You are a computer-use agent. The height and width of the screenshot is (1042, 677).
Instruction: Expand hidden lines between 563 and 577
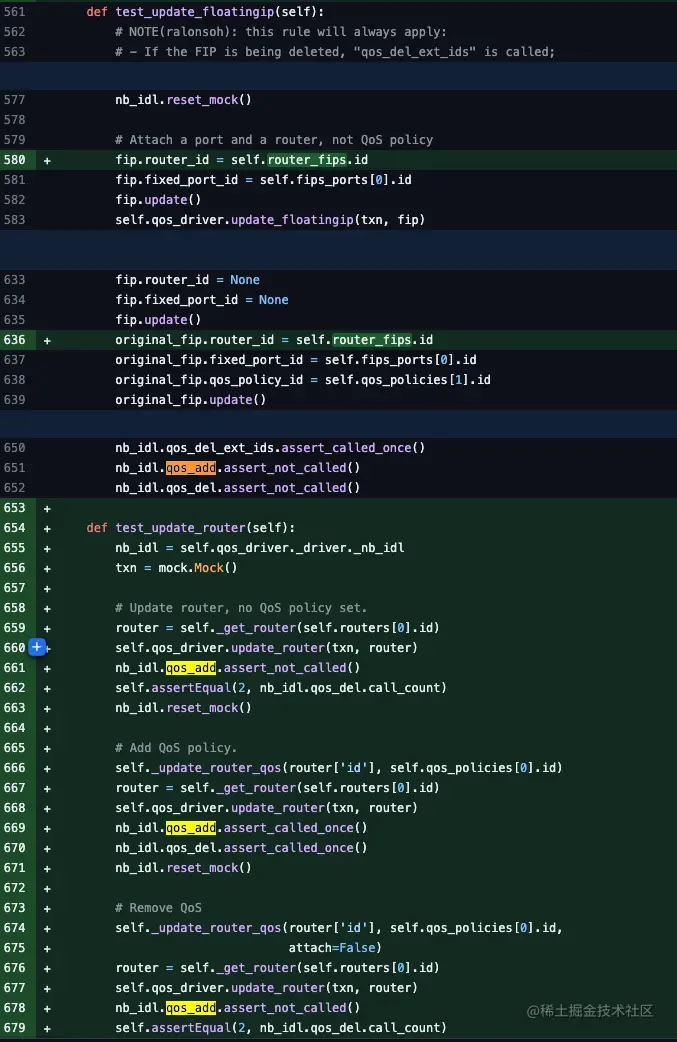[x=338, y=76]
